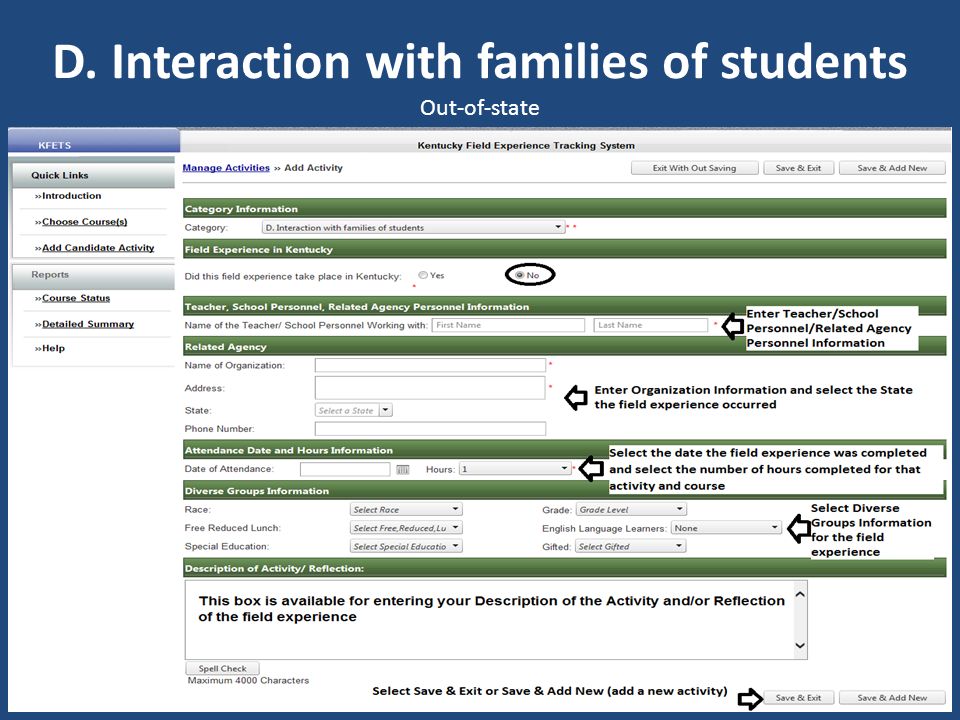This screenshot has height=720, width=960.
Task: Click the bottom Save & Exit button
Action: (x=798, y=697)
